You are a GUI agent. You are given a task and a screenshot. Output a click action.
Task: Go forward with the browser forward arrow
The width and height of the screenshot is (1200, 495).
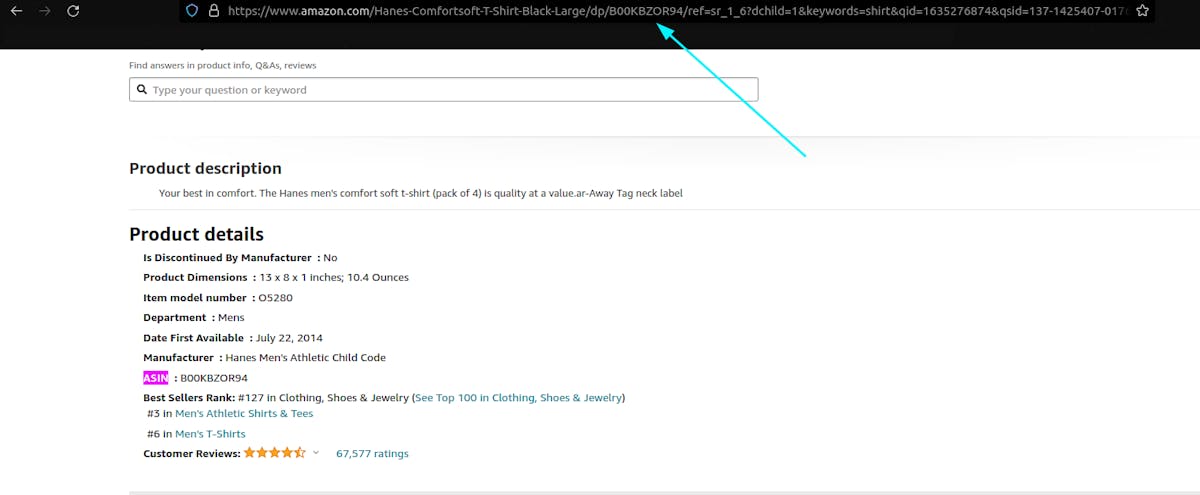[x=44, y=11]
